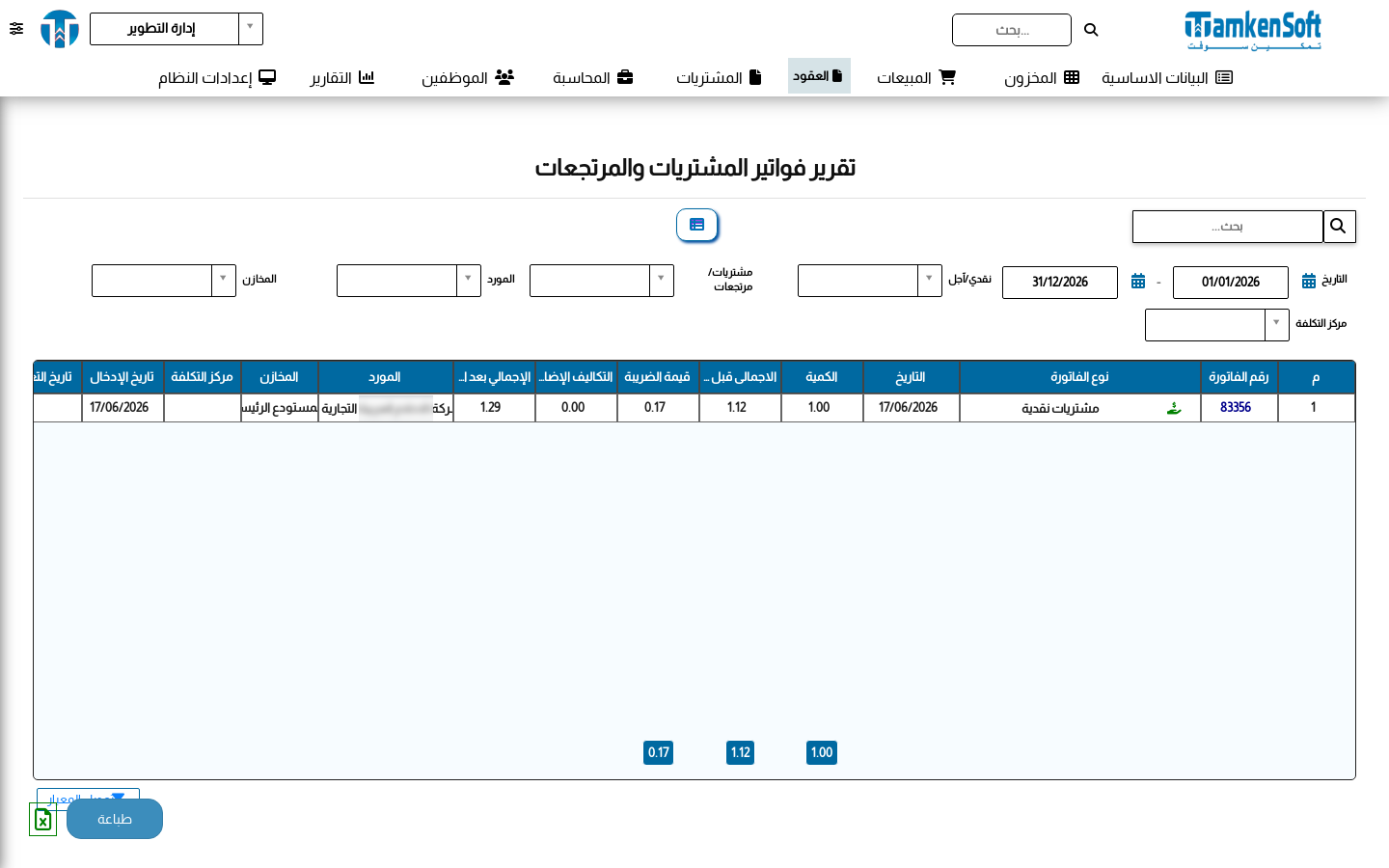Click the blue list view icon button
1389x868 pixels.
[697, 225]
